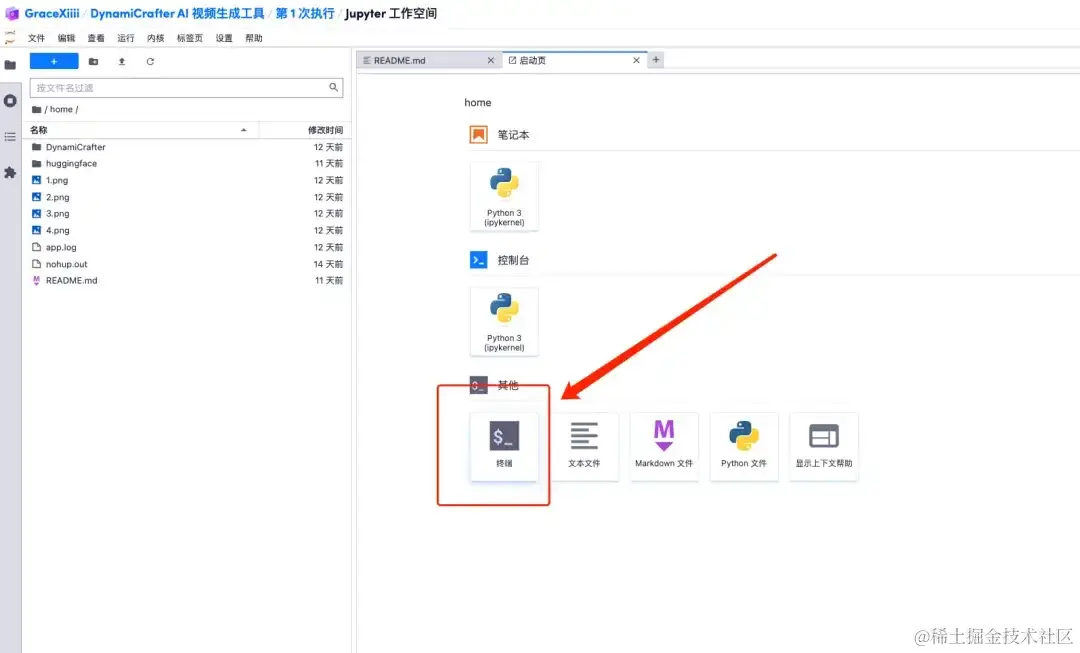Viewport: 1080px width, 653px height.
Task: Click the search icon in filter box
Action: coord(333,87)
